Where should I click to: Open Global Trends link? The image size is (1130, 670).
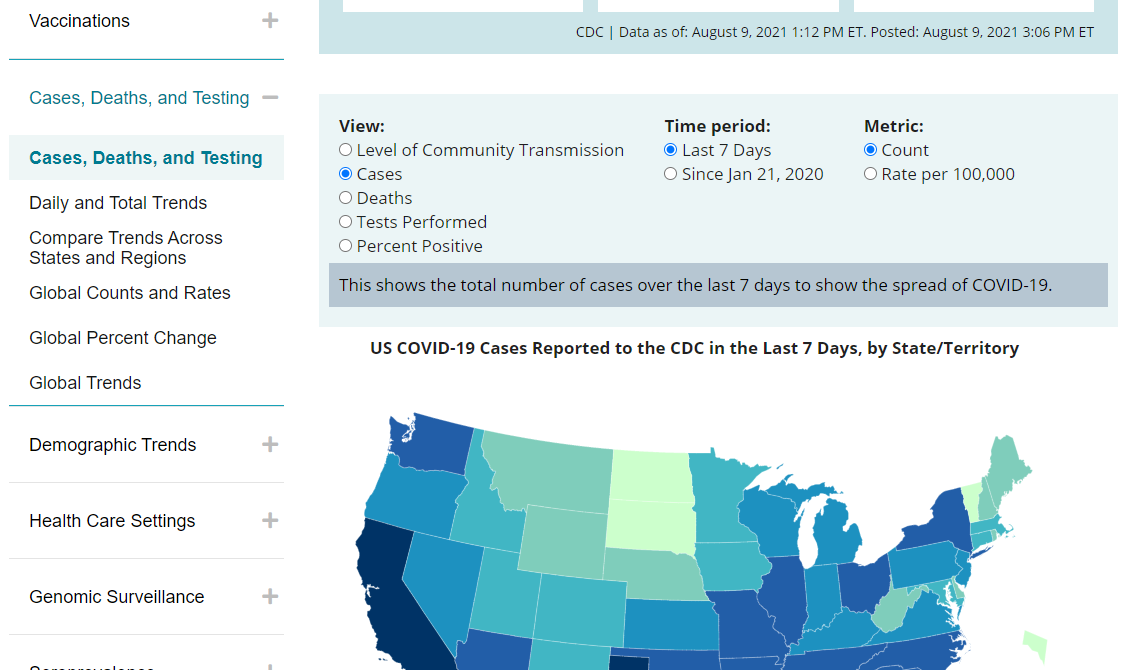(x=85, y=383)
